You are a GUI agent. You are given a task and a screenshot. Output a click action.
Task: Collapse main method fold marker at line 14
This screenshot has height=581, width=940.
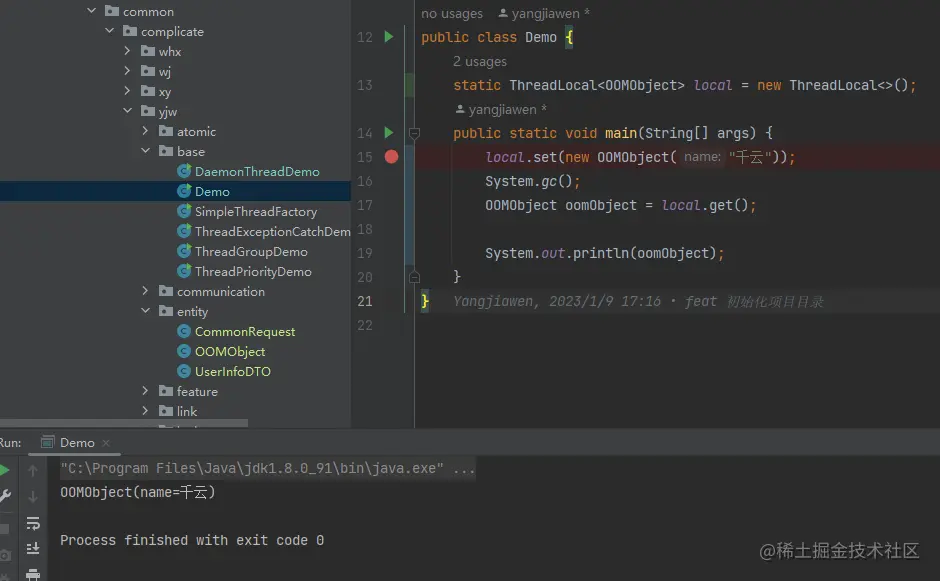[414, 133]
